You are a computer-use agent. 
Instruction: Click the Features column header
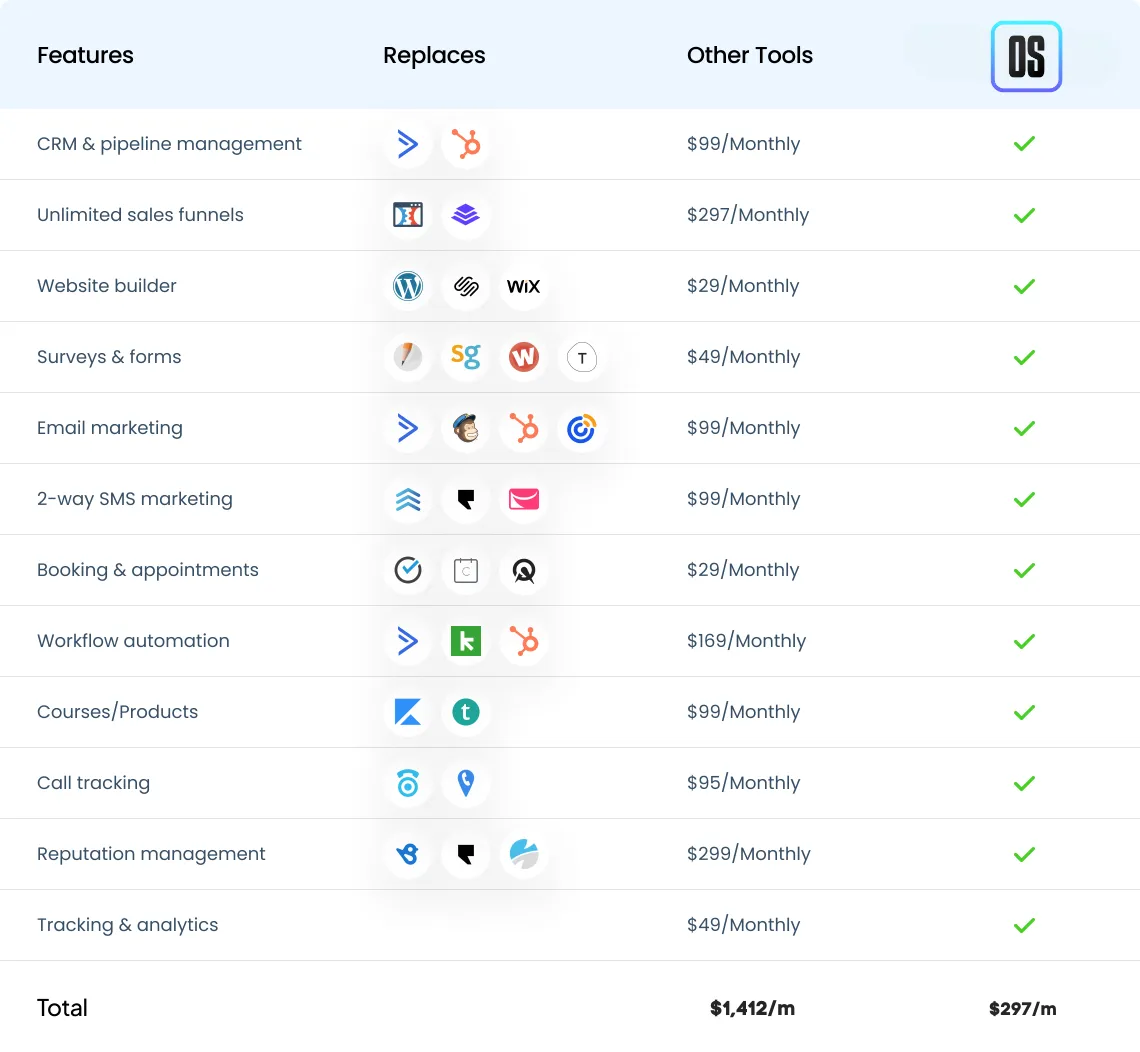pos(85,56)
